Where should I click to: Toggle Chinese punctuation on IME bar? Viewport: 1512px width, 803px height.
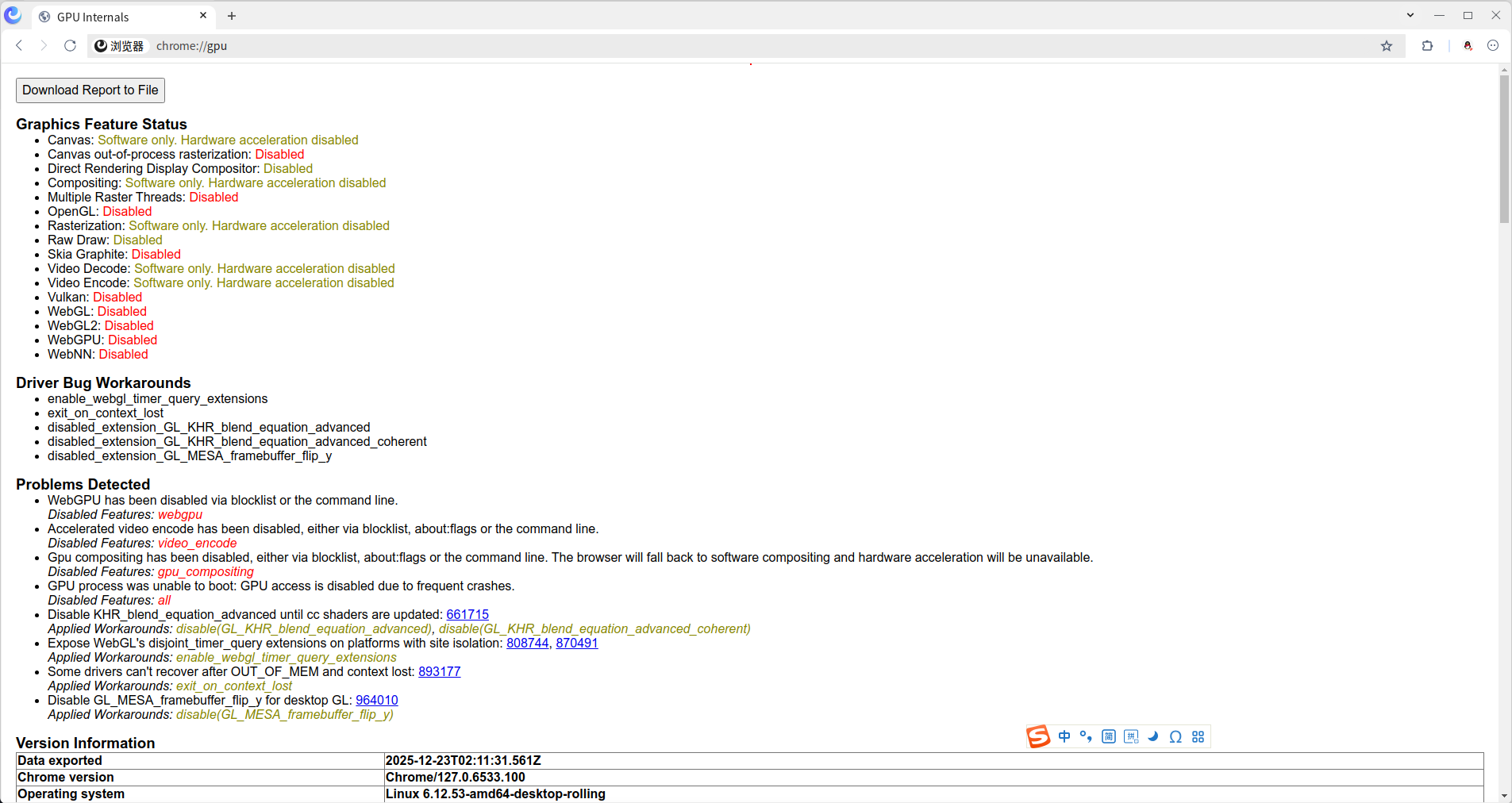1087,736
